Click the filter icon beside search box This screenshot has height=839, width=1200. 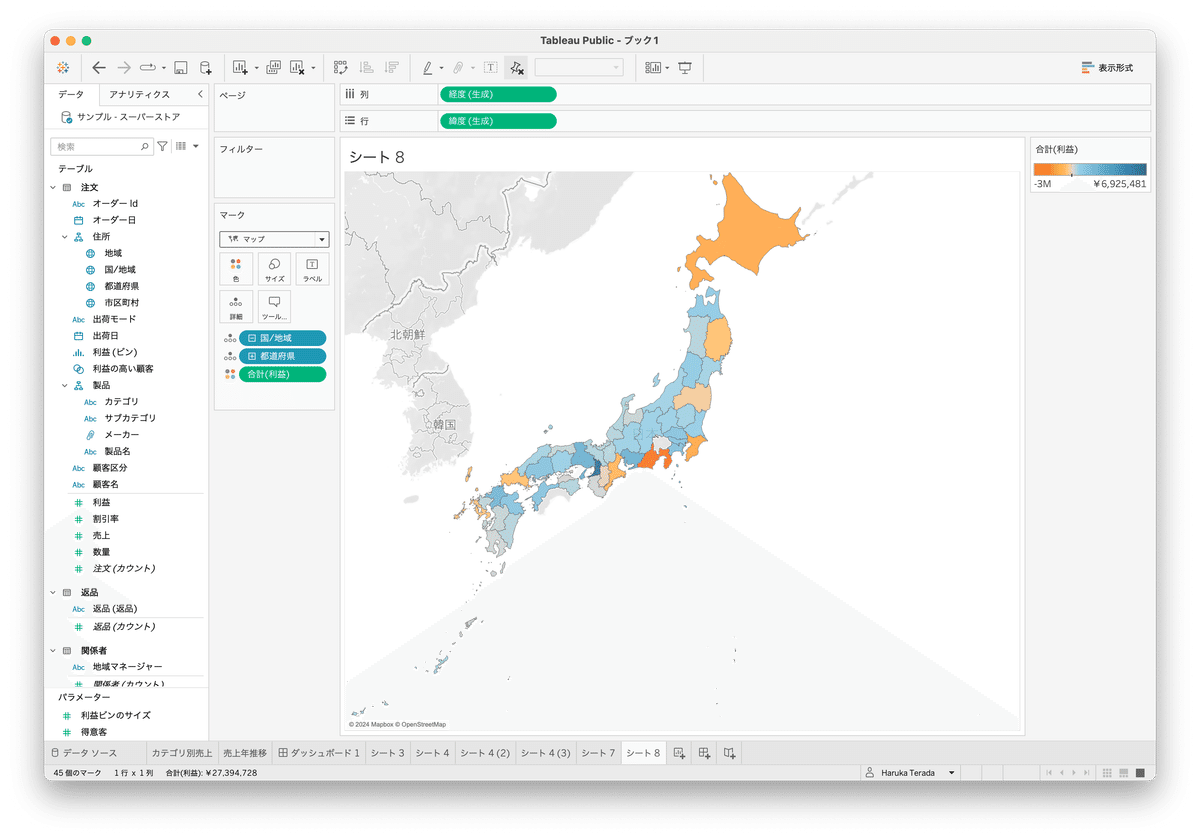pyautogui.click(x=163, y=146)
